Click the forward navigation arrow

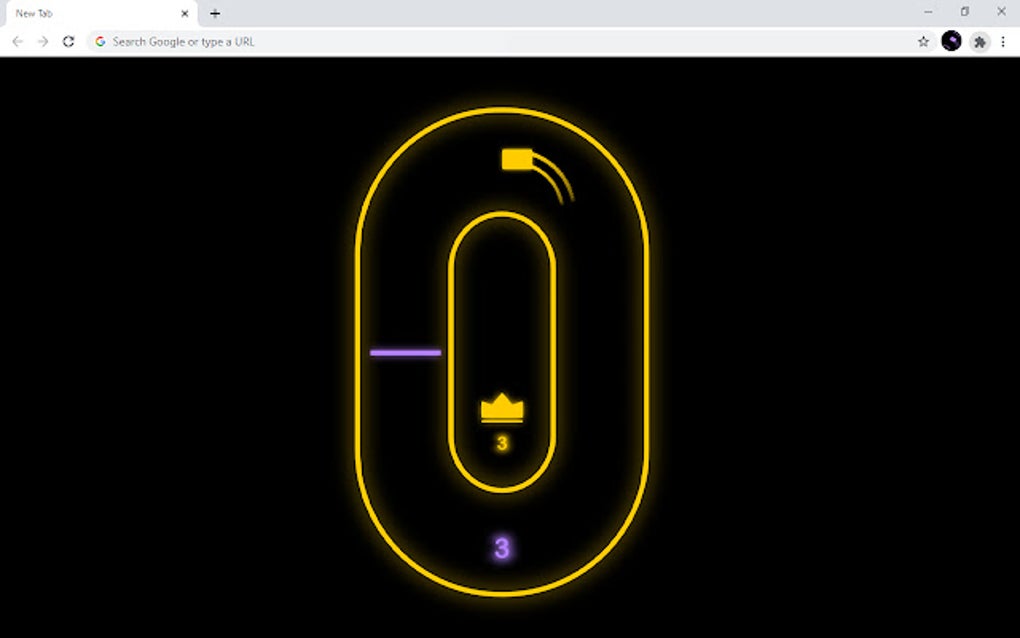[x=42, y=41]
